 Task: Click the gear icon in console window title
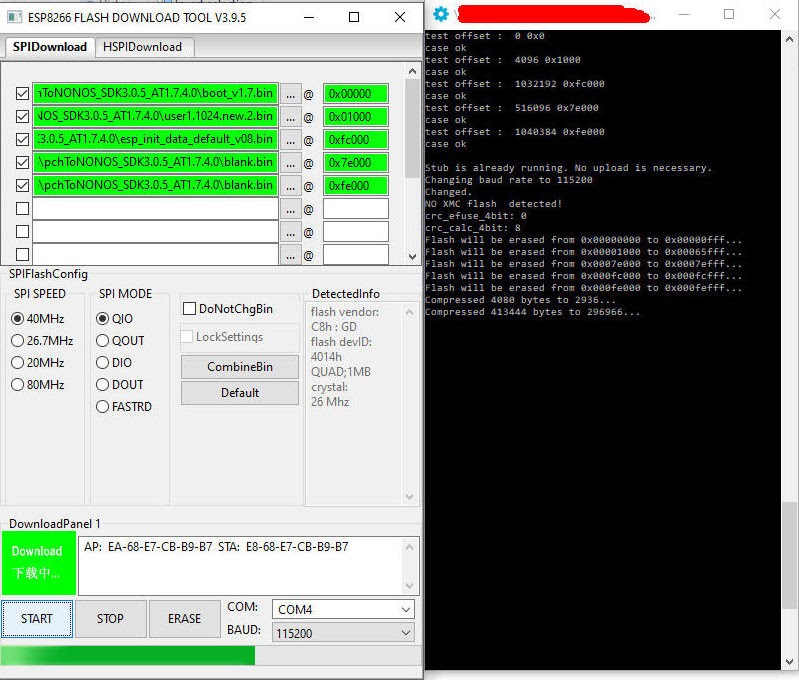(x=441, y=14)
